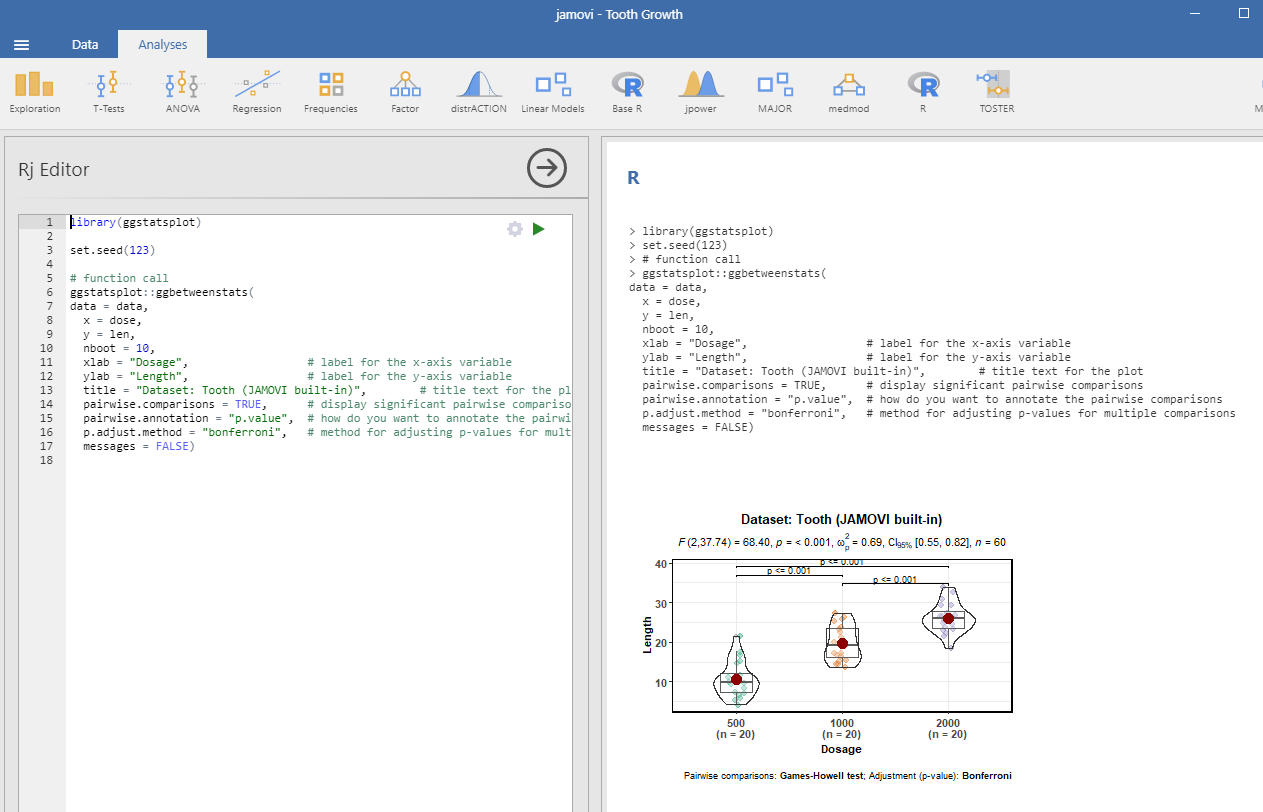Viewport: 1263px width, 812px height.
Task: Open the Linear Models icon
Action: (552, 90)
